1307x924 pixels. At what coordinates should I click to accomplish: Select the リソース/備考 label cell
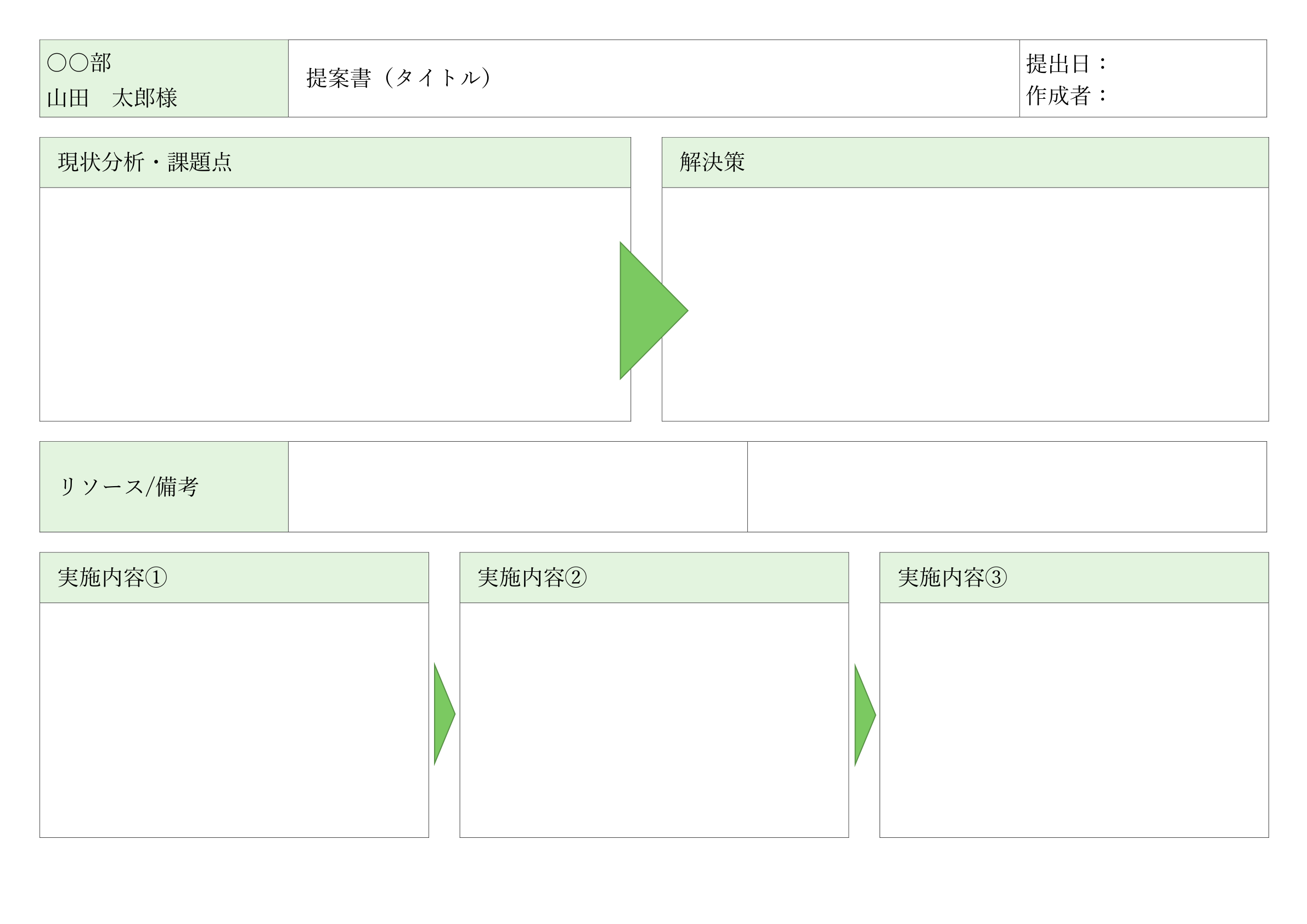click(x=164, y=487)
